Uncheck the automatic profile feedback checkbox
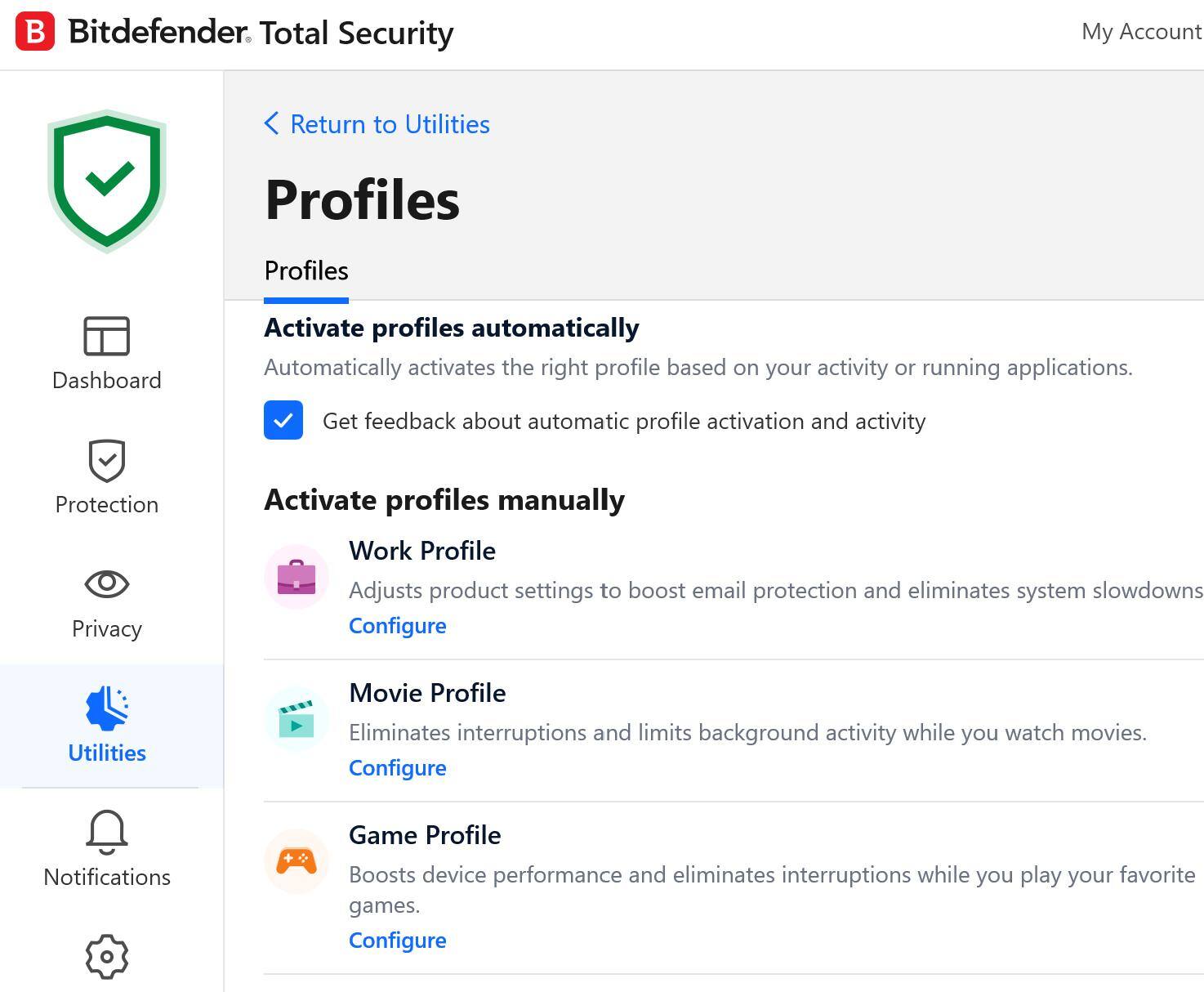This screenshot has height=992, width=1204. point(283,421)
